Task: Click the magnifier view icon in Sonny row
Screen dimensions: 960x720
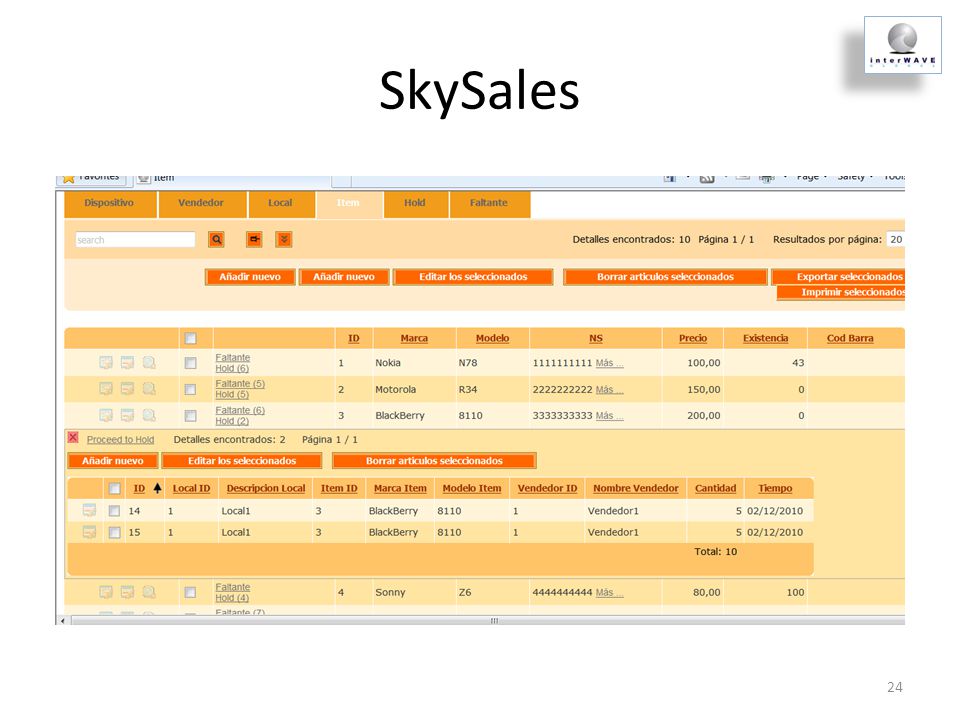Action: [149, 592]
